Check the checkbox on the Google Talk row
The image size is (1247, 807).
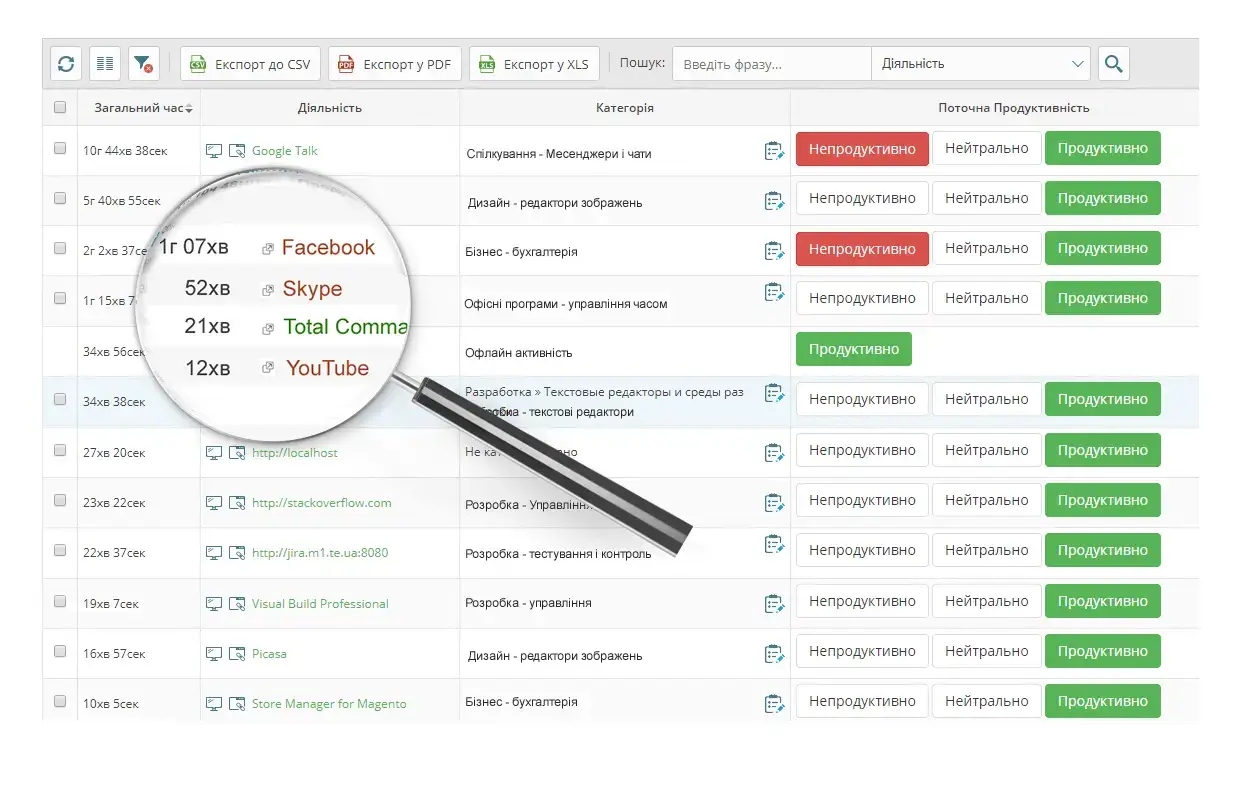point(60,150)
